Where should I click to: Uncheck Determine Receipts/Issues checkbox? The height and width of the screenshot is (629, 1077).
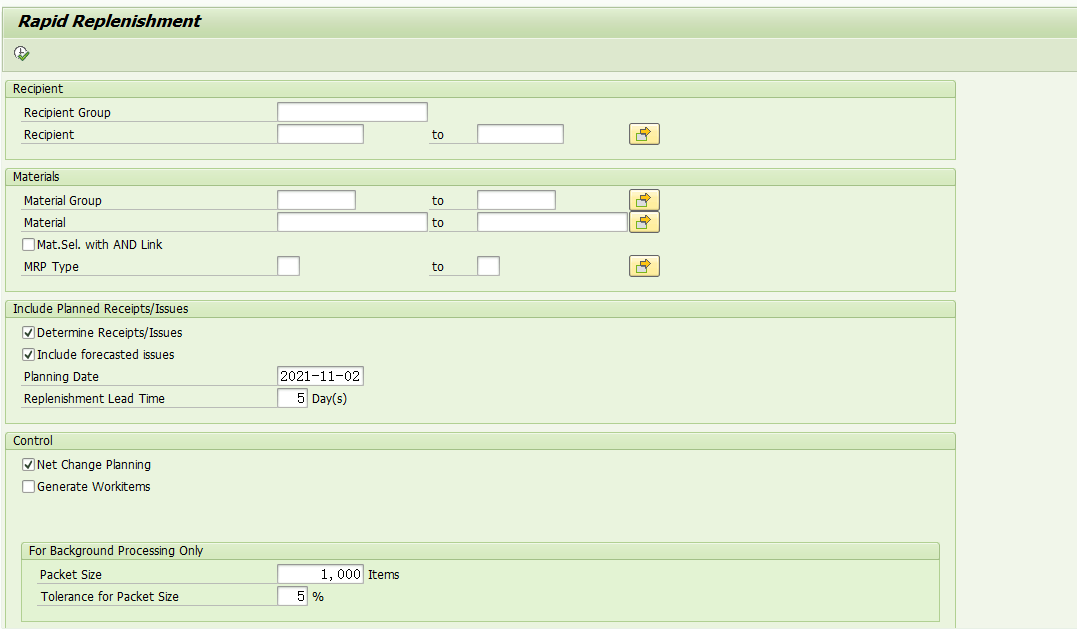click(x=29, y=332)
